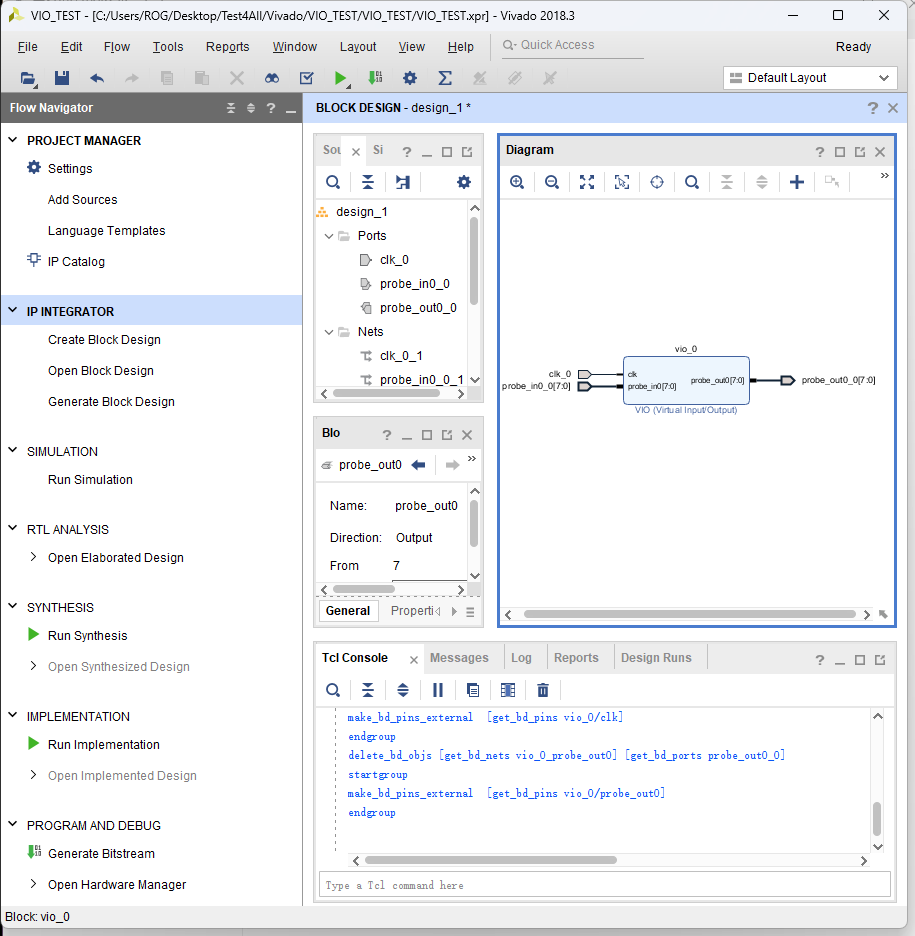Image resolution: width=915 pixels, height=936 pixels.
Task: Open Sources panel settings gear
Action: 464,182
